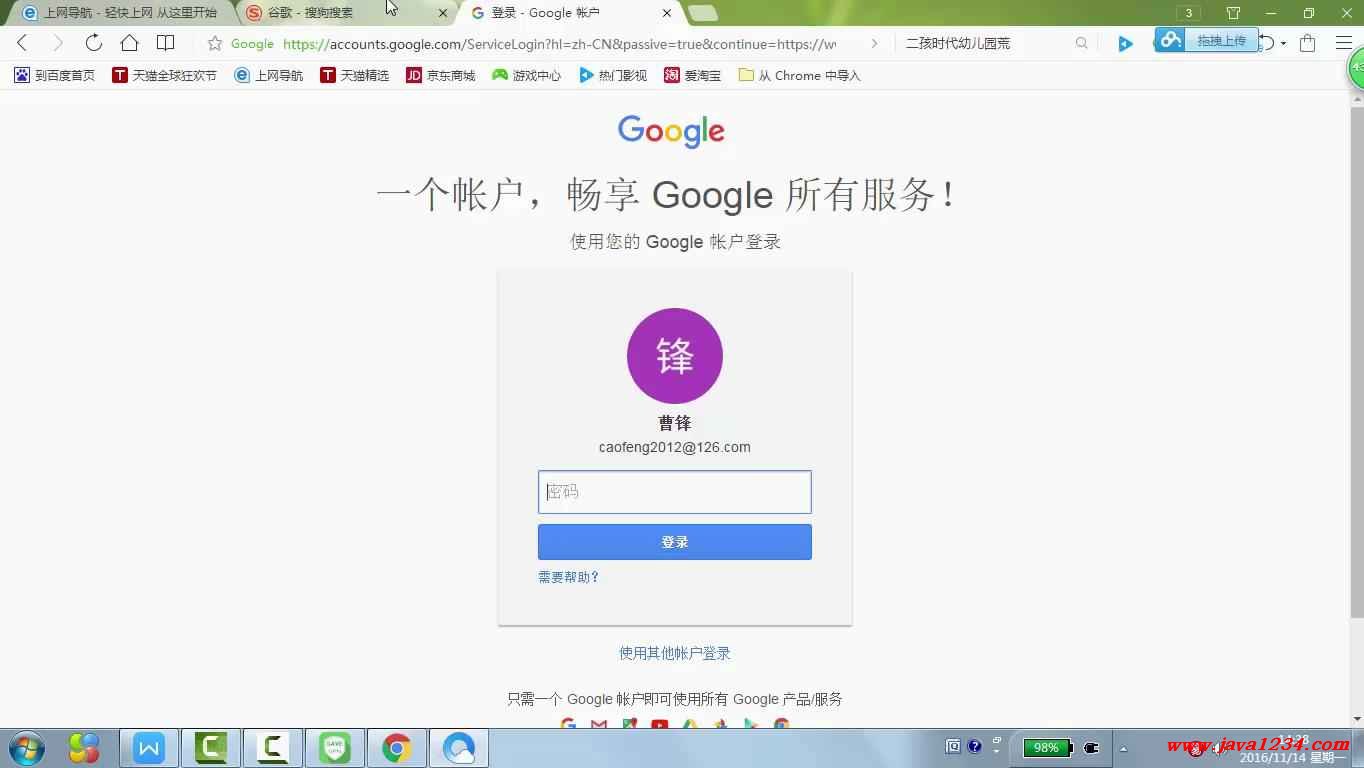Click the blue video play toolbar icon
The width and height of the screenshot is (1364, 768).
click(1125, 43)
